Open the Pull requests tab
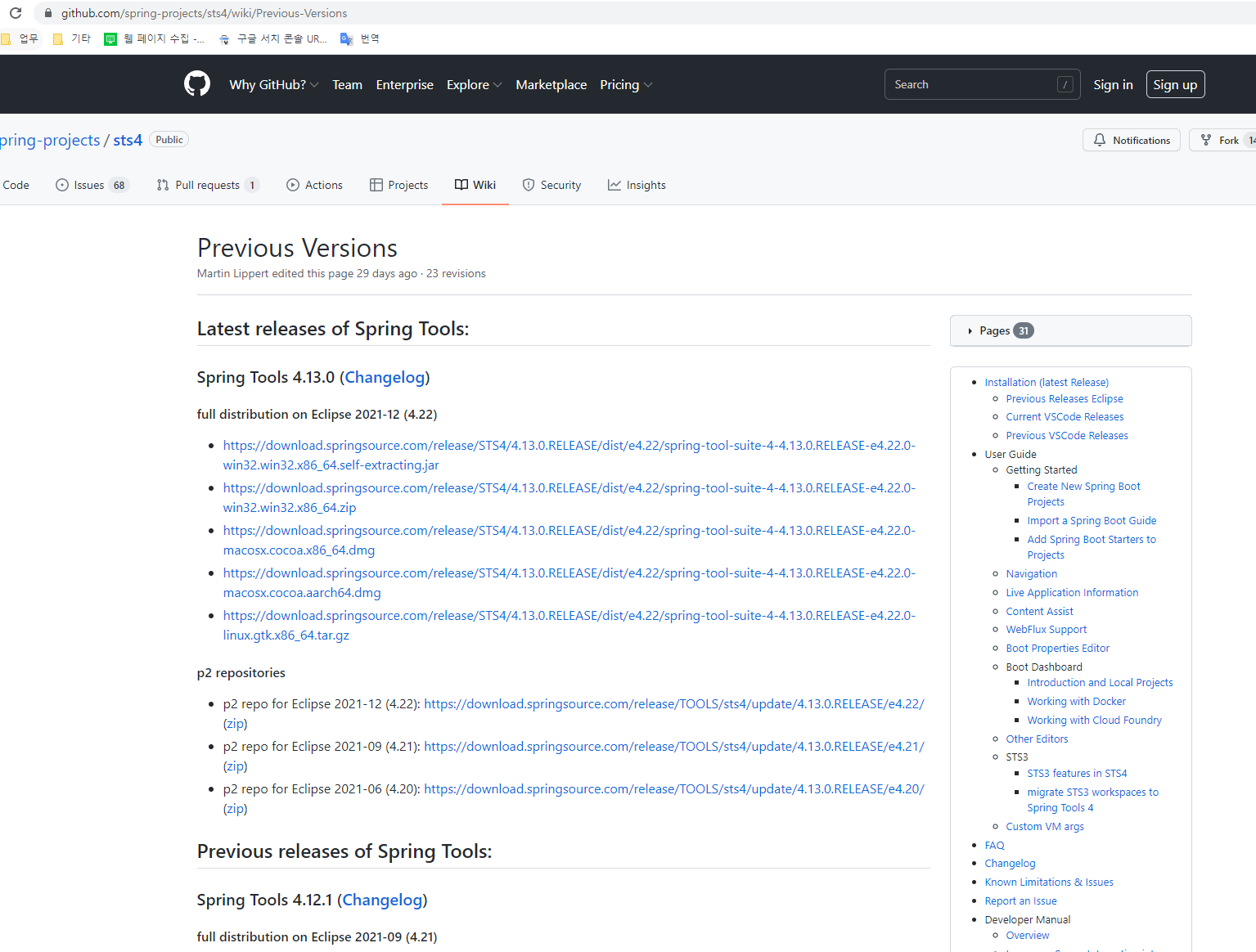The image size is (1256, 952). coord(208,185)
